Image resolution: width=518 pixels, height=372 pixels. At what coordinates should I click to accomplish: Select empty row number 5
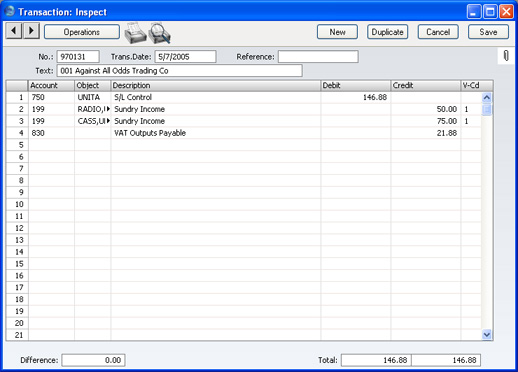17,145
